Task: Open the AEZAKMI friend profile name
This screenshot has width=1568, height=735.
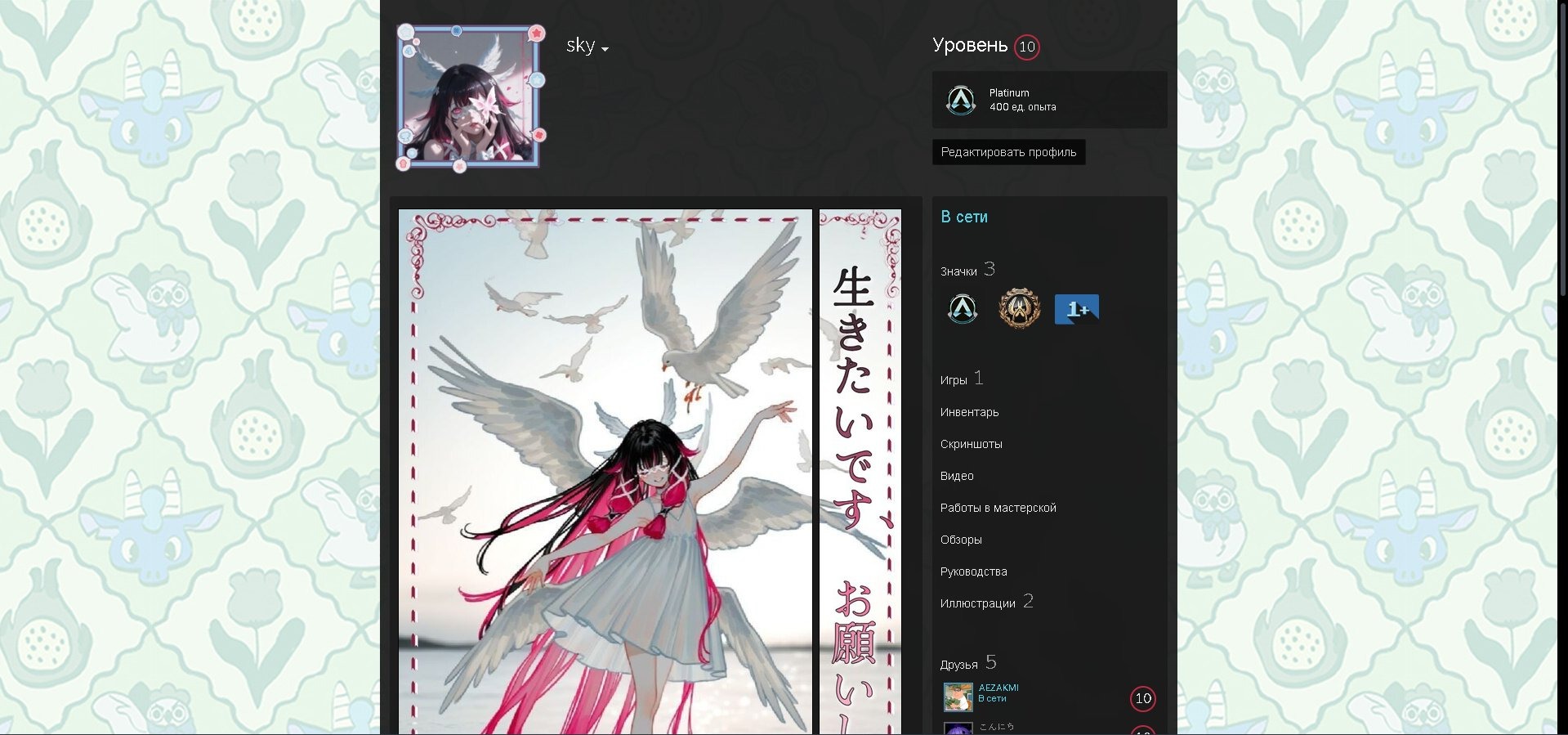Action: pos(998,688)
